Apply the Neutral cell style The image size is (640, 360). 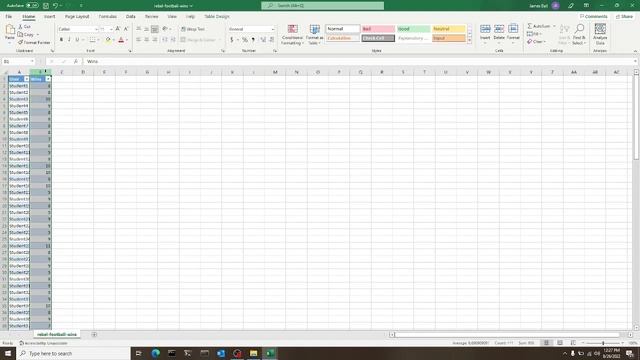tap(449, 29)
